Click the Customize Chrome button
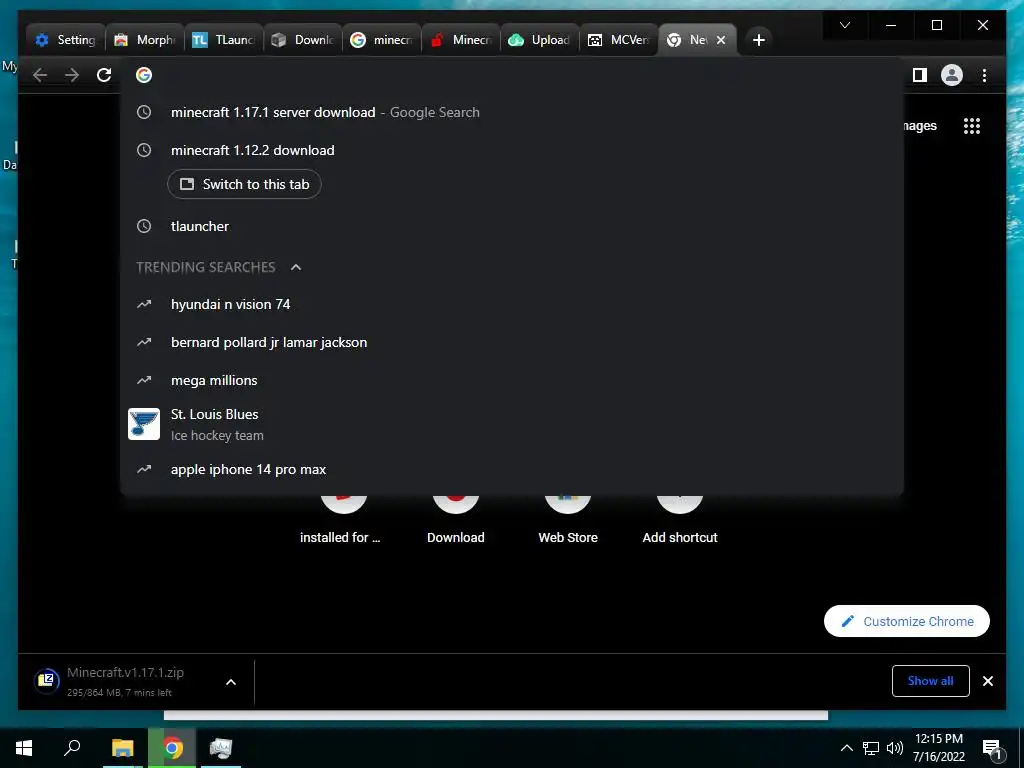Viewport: 1024px width, 768px height. (x=906, y=621)
